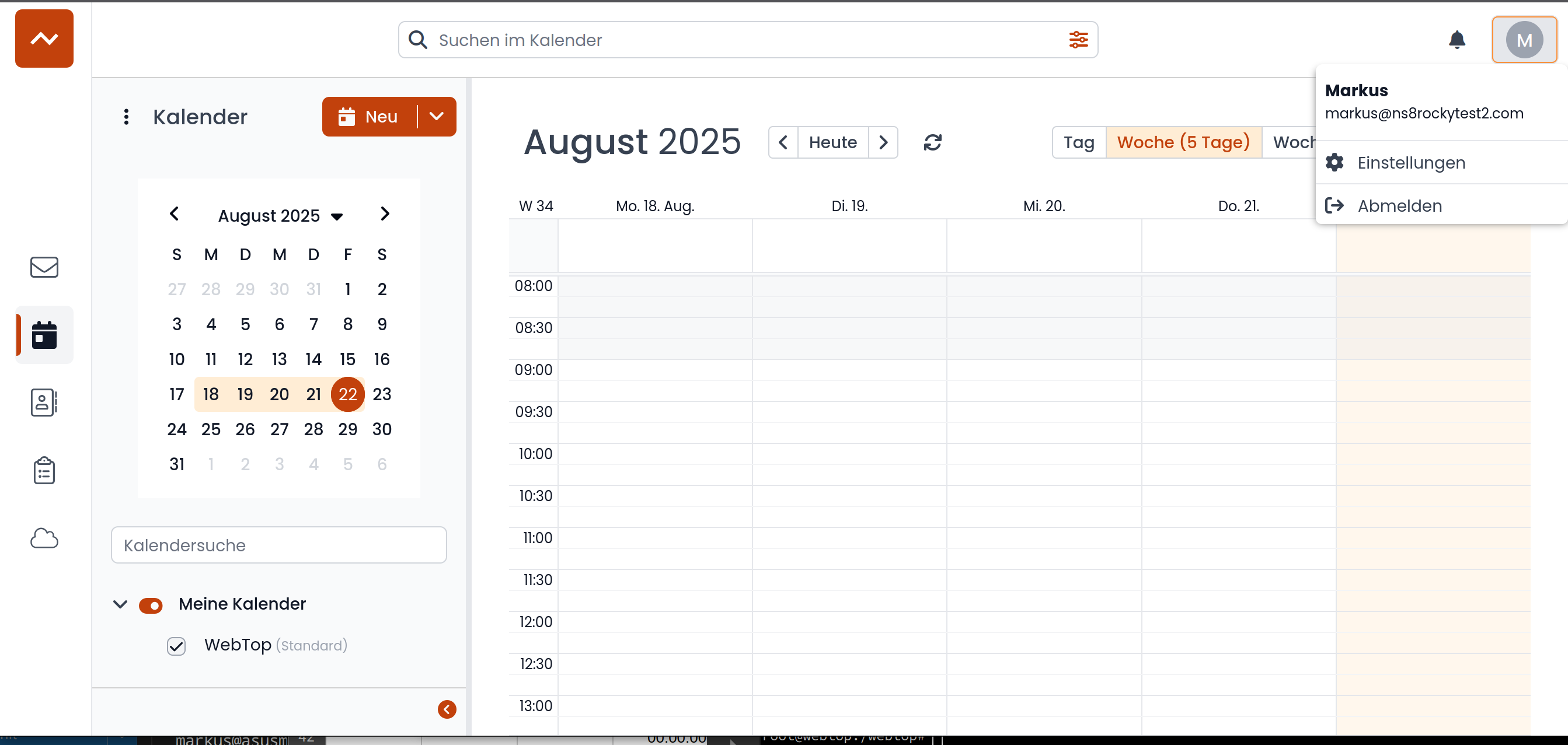Select Einstellungen from user menu

click(x=1411, y=163)
